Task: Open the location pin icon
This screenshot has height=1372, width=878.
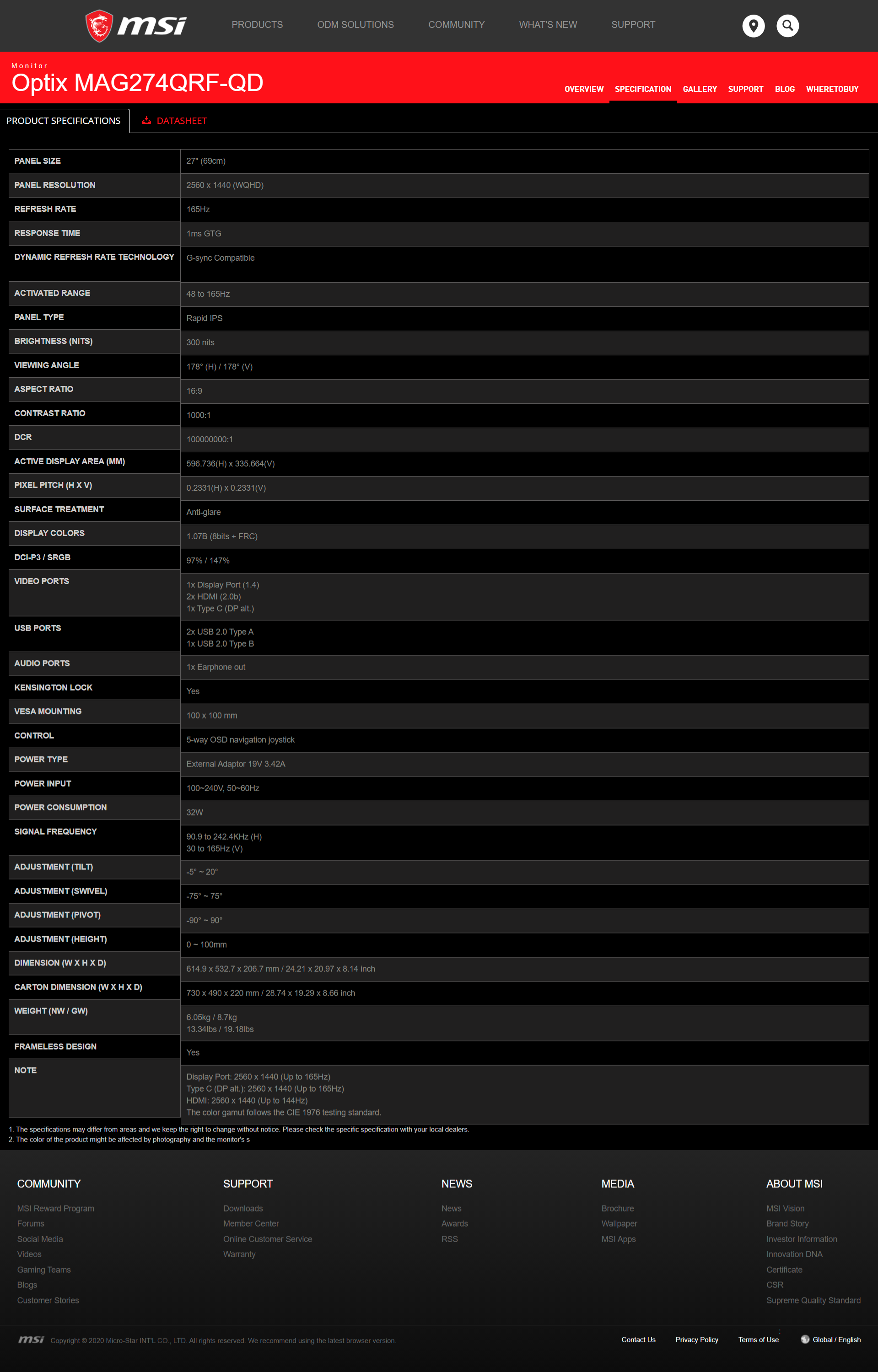Action: click(753, 26)
